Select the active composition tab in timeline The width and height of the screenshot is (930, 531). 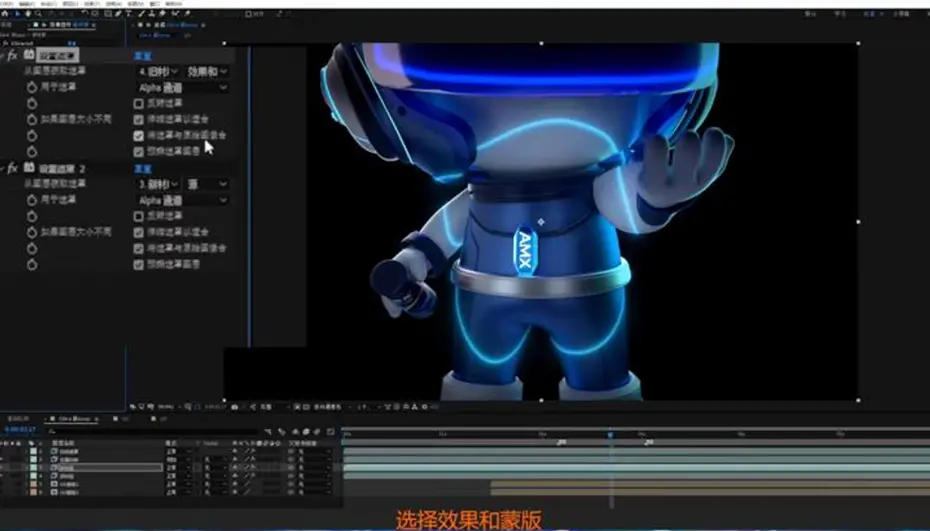(72, 419)
